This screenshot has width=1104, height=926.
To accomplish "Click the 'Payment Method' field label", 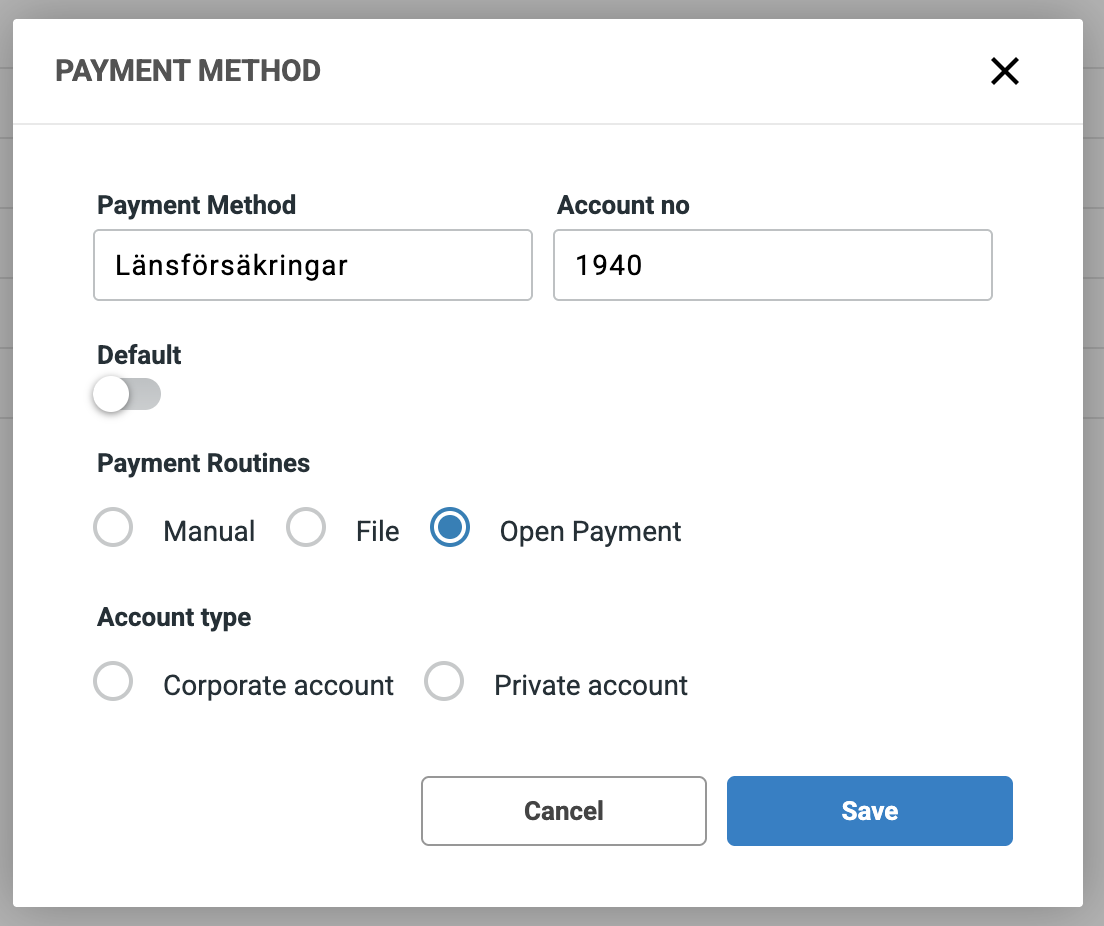I will coord(196,205).
